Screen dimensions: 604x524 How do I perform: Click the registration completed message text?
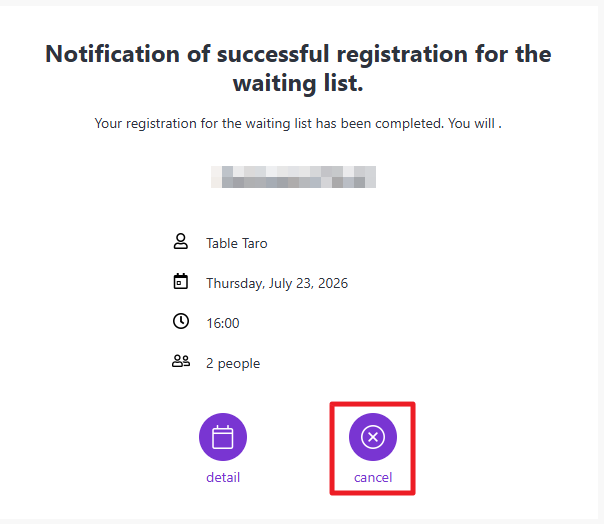point(298,124)
